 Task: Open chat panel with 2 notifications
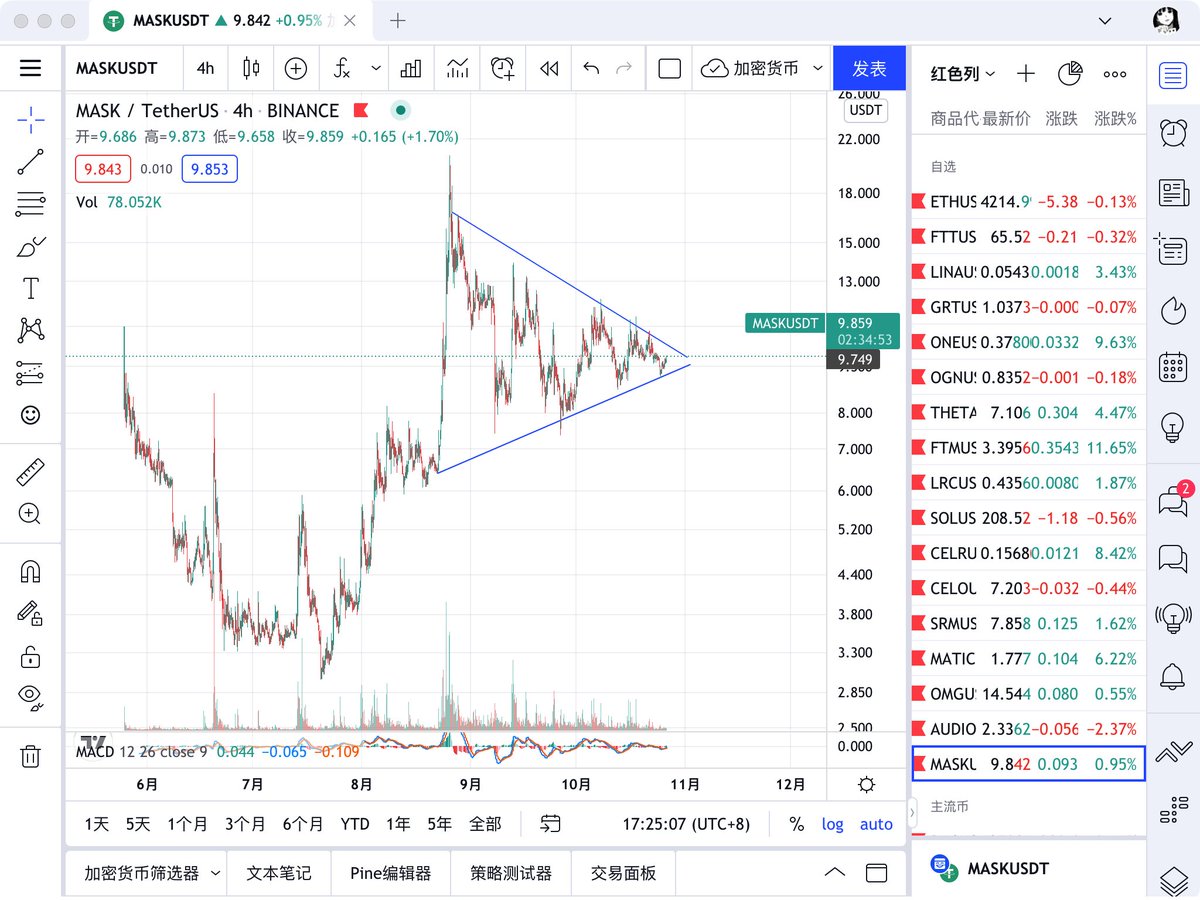pos(1173,499)
